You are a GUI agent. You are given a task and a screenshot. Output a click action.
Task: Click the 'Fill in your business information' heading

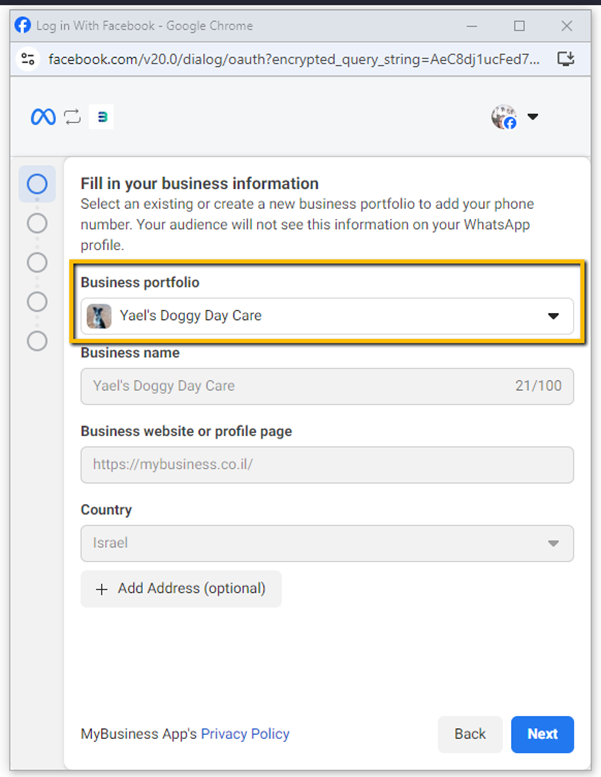pyautogui.click(x=200, y=184)
